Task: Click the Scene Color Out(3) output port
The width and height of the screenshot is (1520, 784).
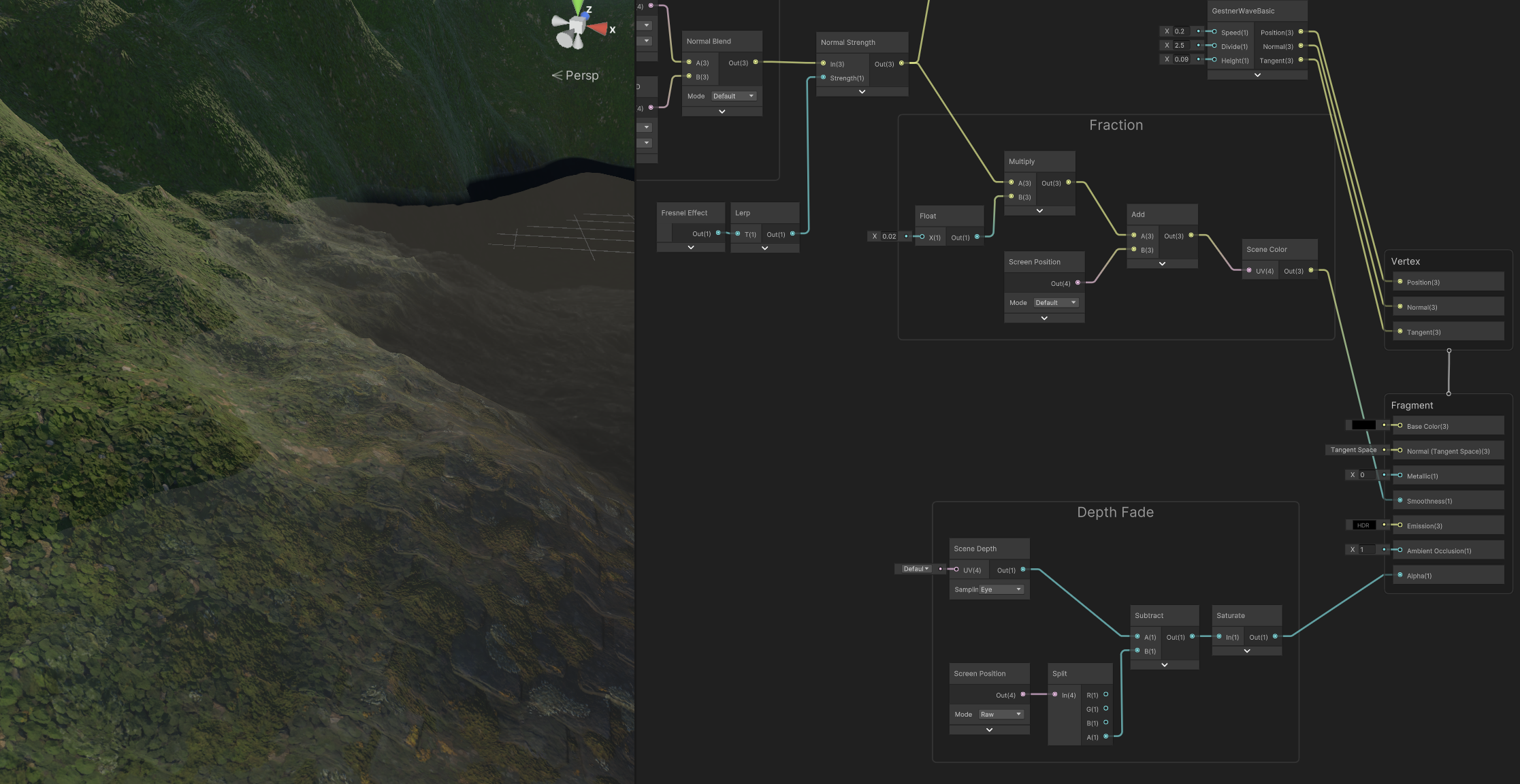Action: (x=1311, y=270)
